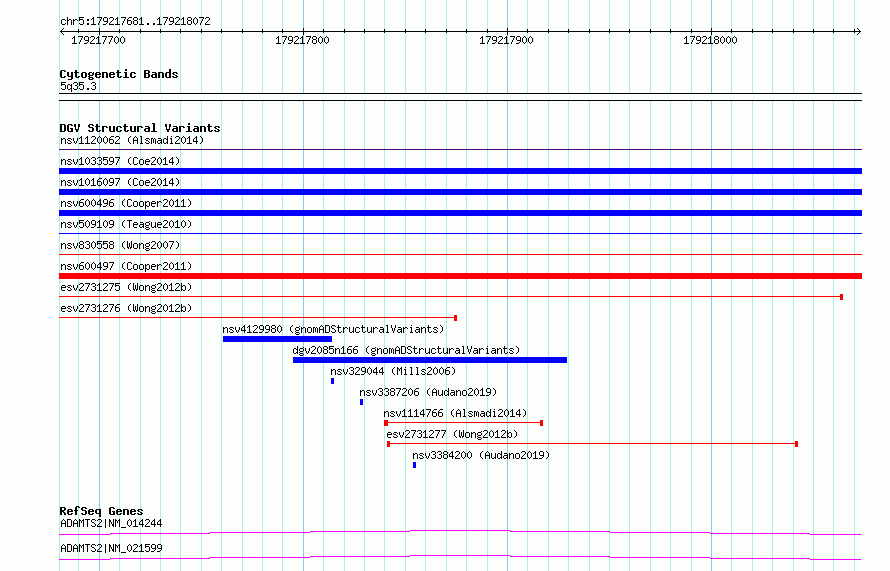Select the nsv509109 (Teague2010) label
Viewport: 890px width, 571px height.
pyautogui.click(x=126, y=224)
